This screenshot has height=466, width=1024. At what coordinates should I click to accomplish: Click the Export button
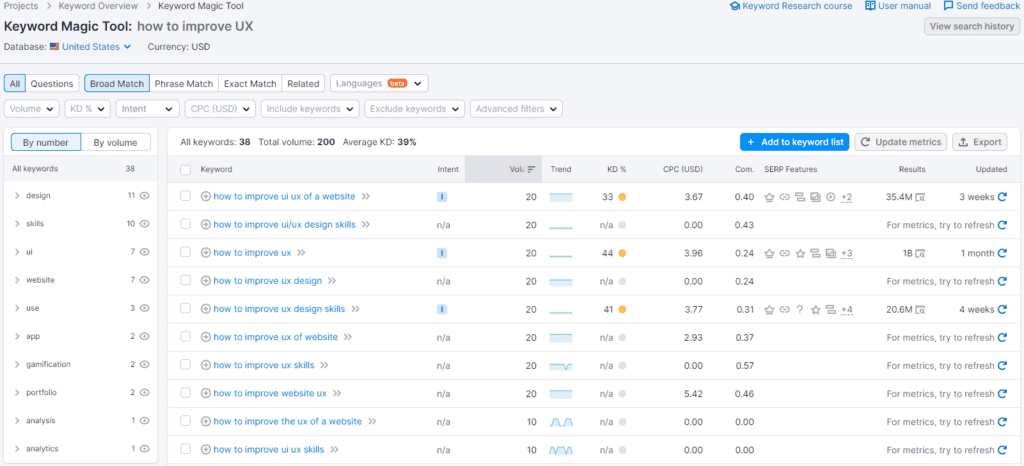coord(980,142)
